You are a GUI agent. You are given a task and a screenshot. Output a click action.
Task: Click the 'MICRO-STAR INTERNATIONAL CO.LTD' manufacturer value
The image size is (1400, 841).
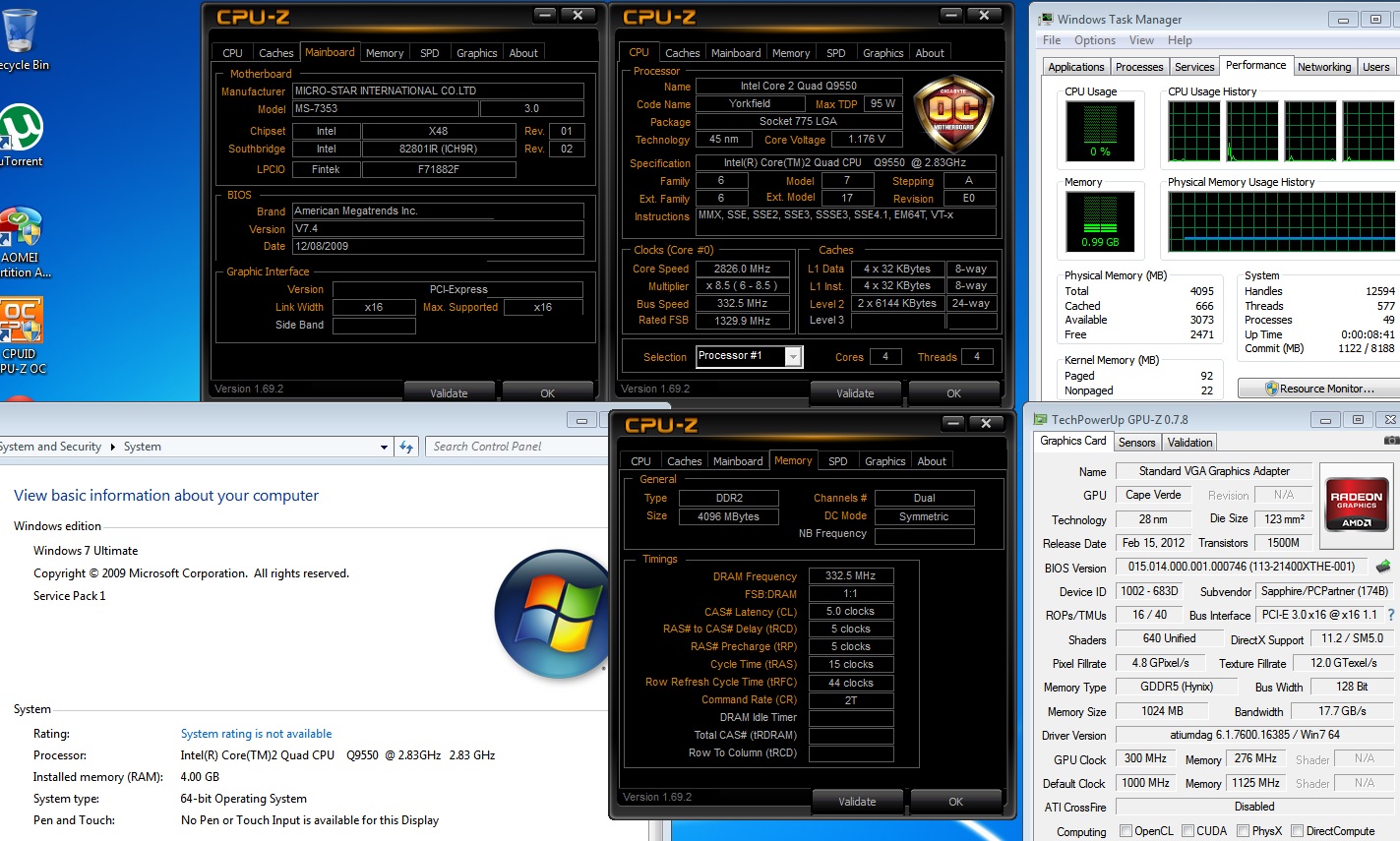coord(438,90)
